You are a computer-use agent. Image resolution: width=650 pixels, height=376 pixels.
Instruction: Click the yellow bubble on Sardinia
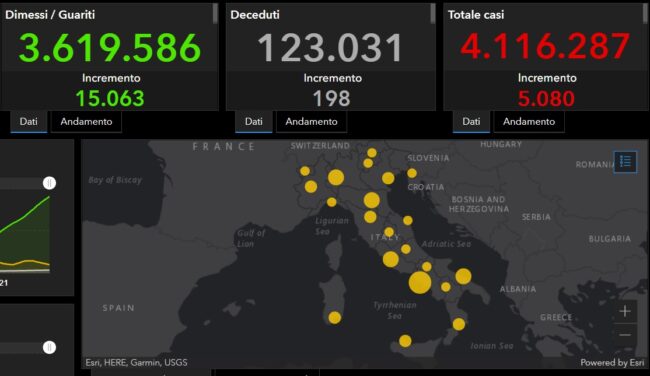pos(335,318)
